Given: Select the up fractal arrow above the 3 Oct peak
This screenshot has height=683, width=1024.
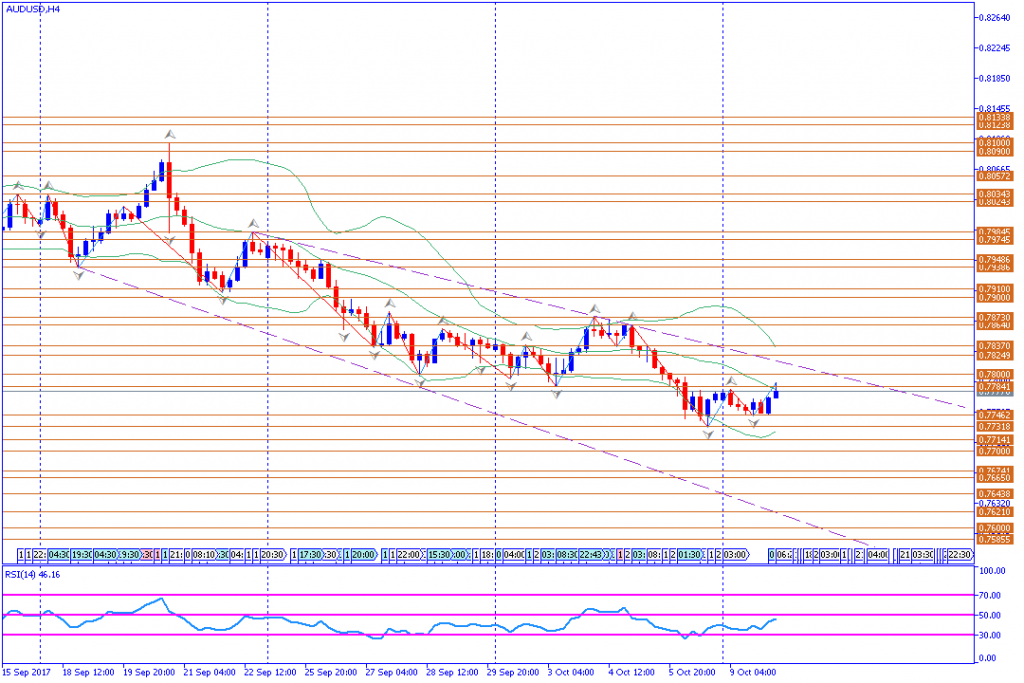Looking at the screenshot, I should (x=594, y=309).
